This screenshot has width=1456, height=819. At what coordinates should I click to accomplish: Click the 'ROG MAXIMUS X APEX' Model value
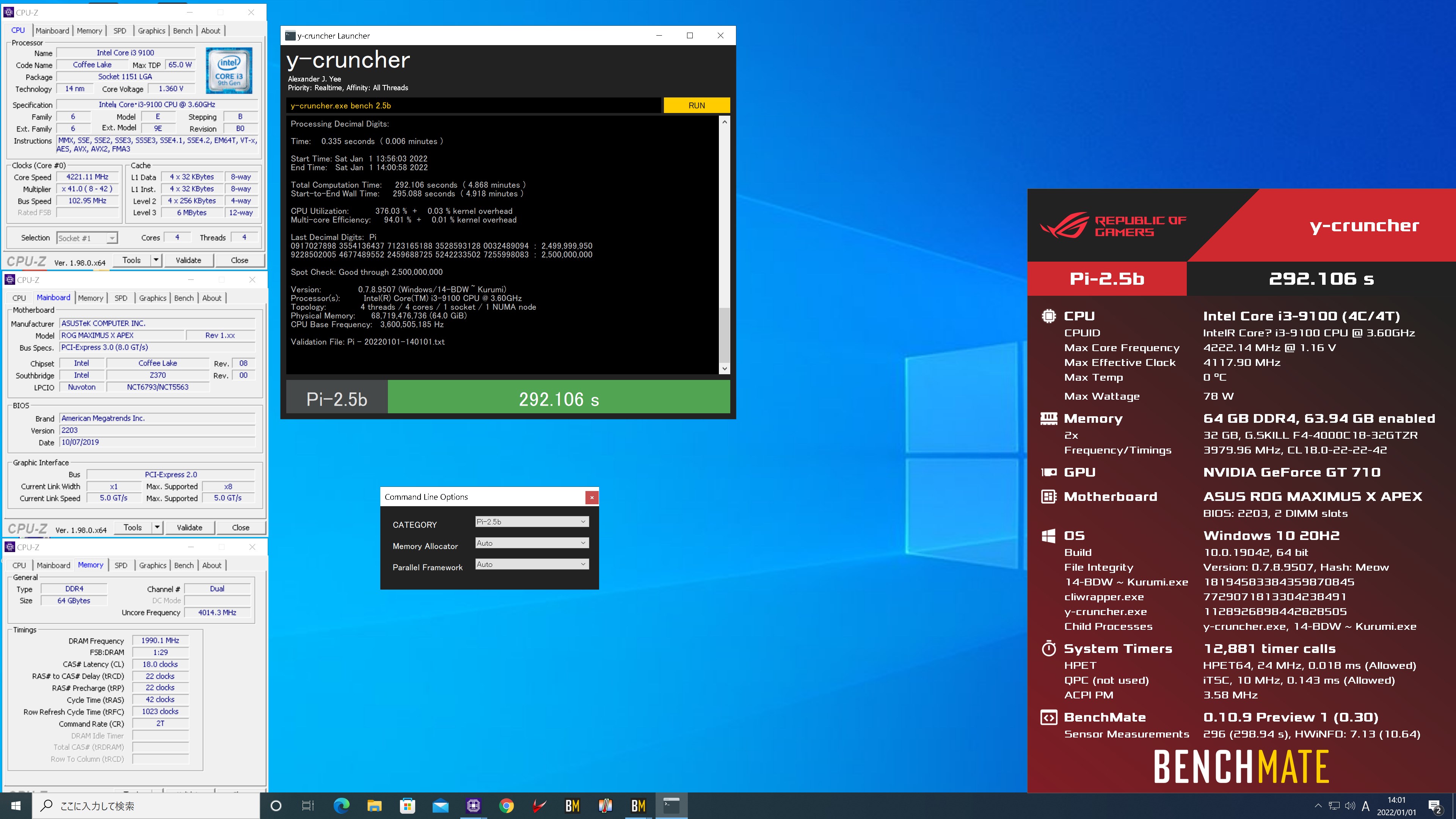tap(121, 335)
